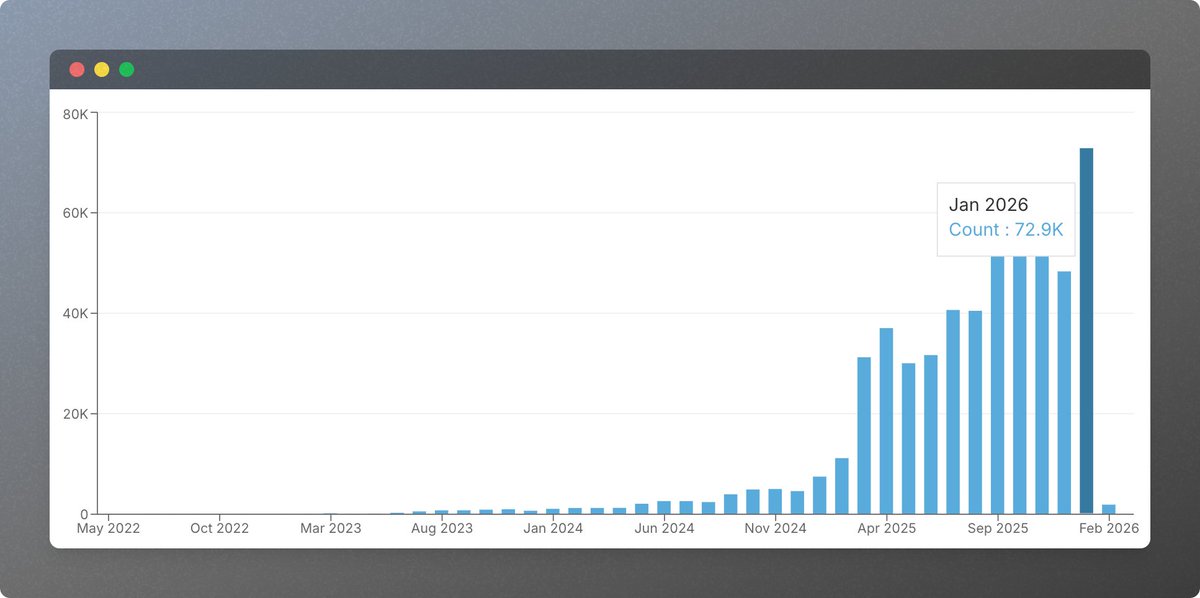The image size is (1200, 598).
Task: Click the 'Nov 2024' x-axis label
Action: [775, 528]
